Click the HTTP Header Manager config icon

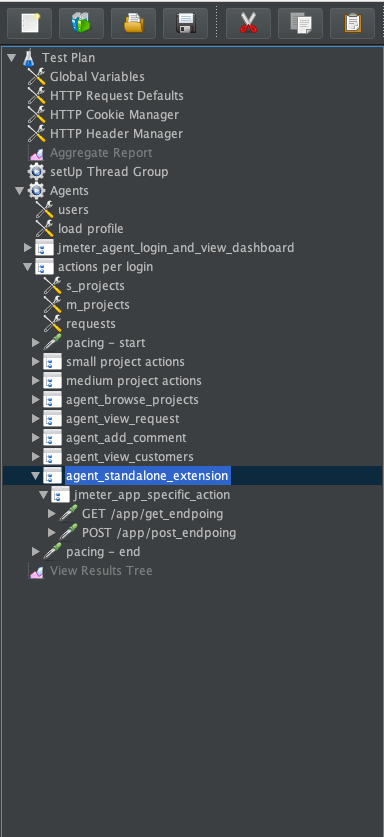(x=36, y=133)
